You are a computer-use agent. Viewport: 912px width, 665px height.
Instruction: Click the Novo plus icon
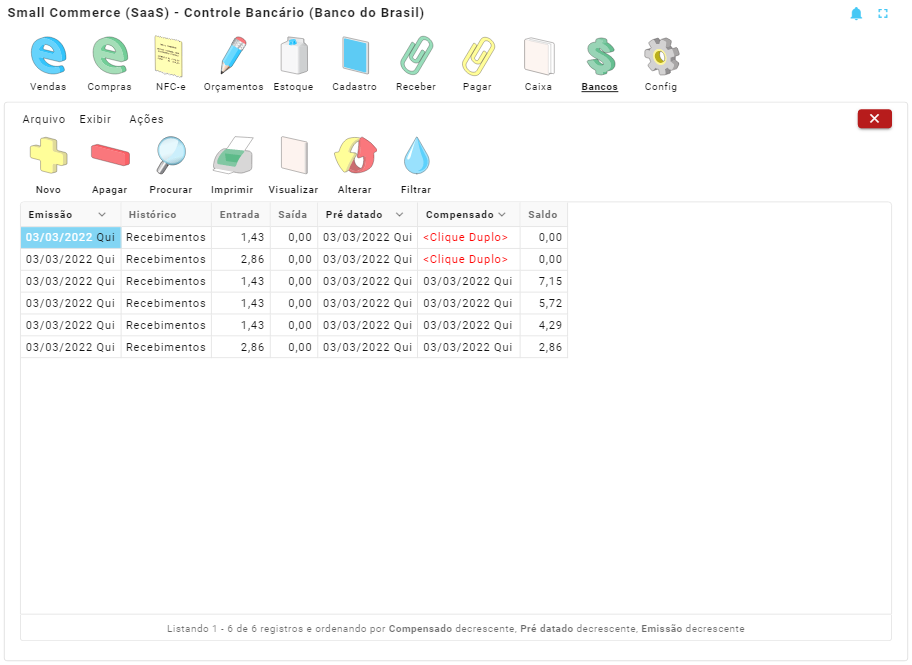click(47, 157)
